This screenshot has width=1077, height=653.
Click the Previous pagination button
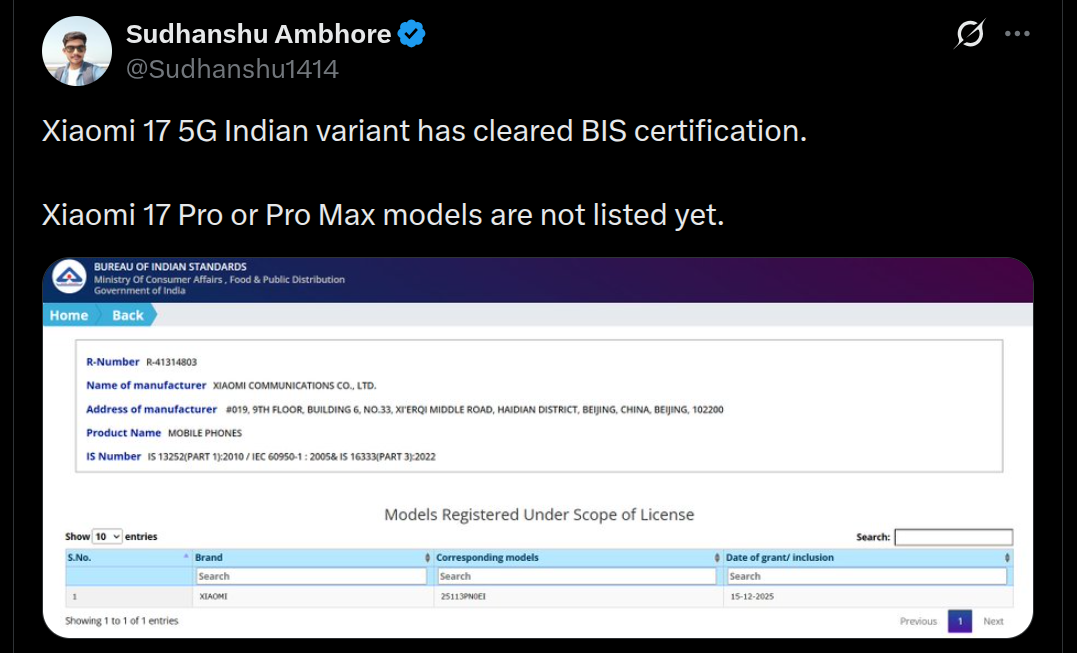[x=918, y=621]
